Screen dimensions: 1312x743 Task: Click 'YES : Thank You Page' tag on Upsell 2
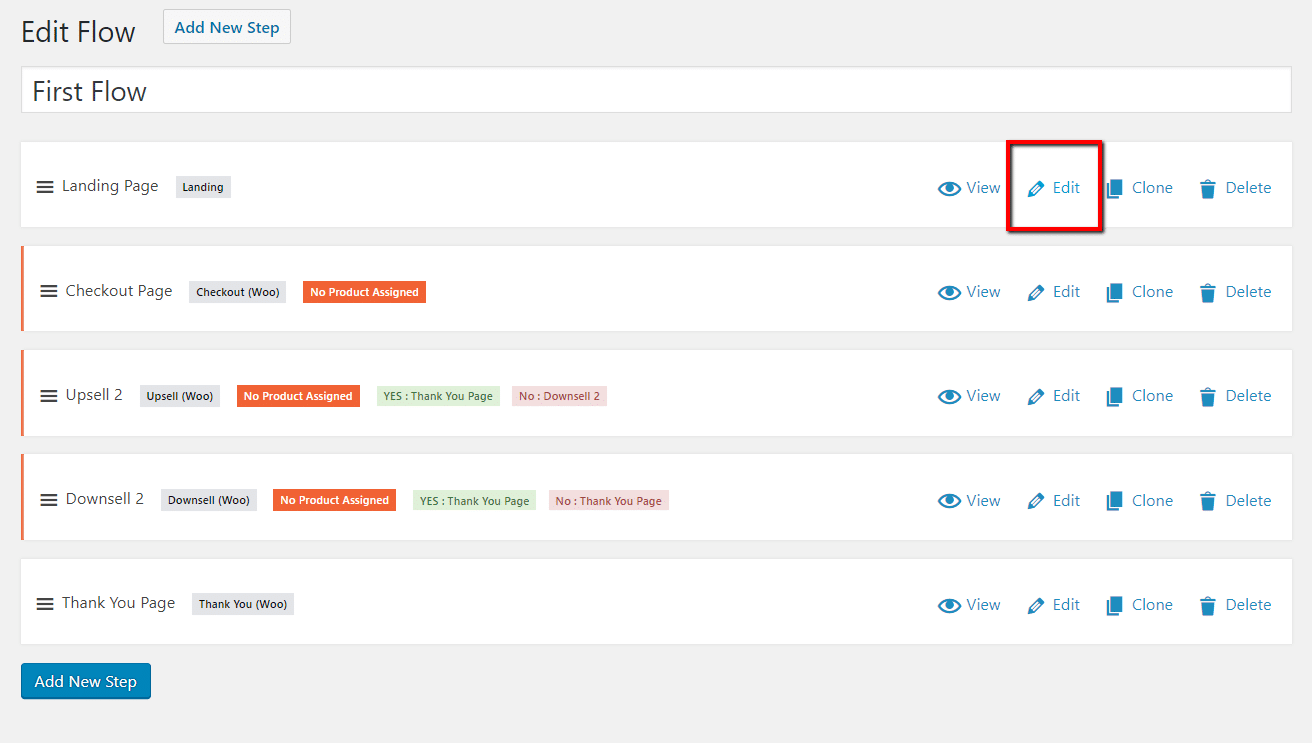tap(438, 396)
